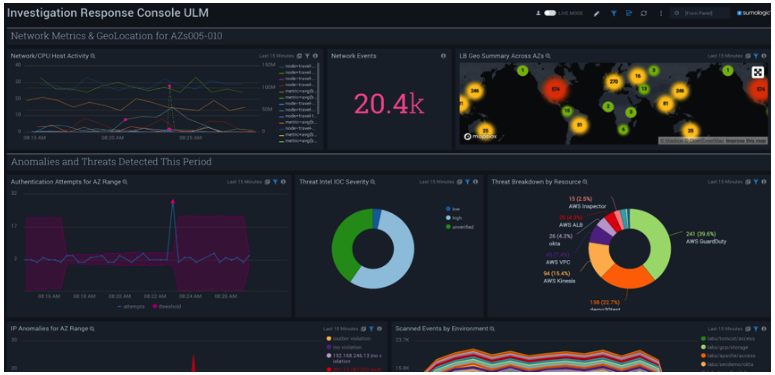Change Network/CPU Host Activity Last 15 Minutes range
Image resolution: width=775 pixels, height=375 pixels.
click(277, 56)
